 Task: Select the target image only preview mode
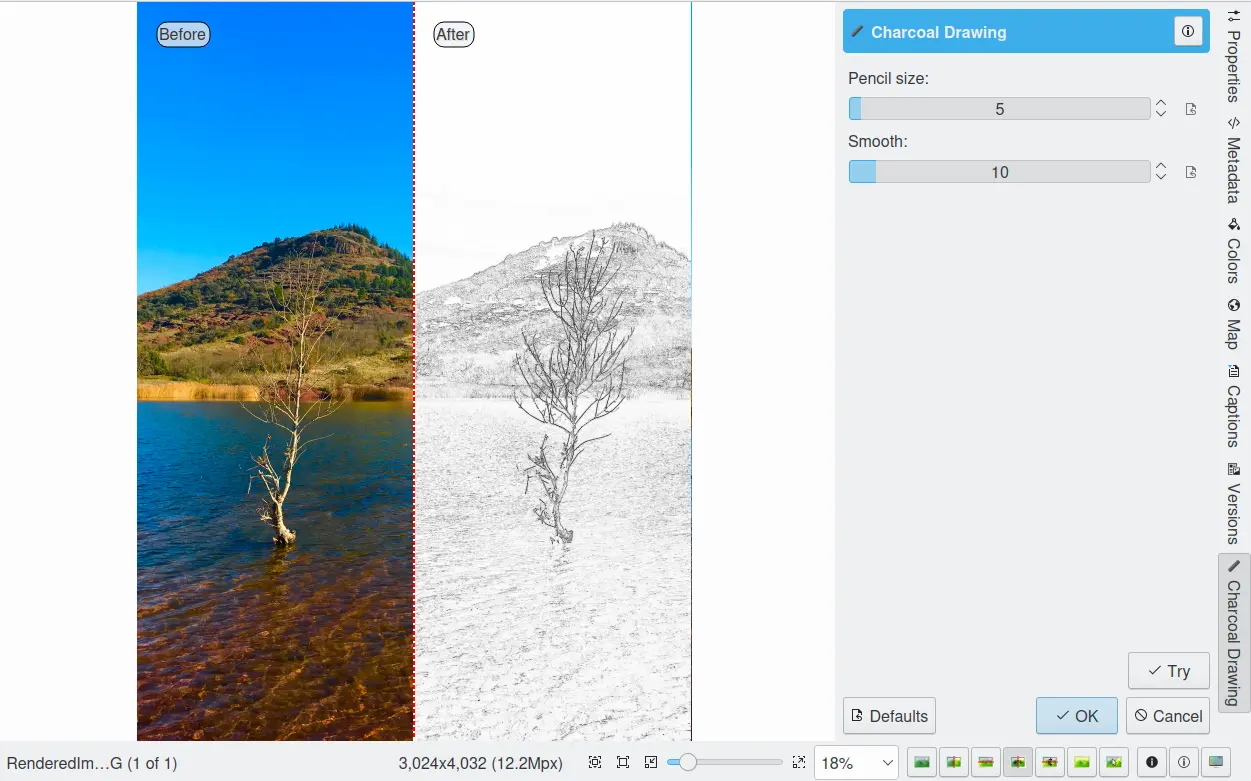point(1082,763)
